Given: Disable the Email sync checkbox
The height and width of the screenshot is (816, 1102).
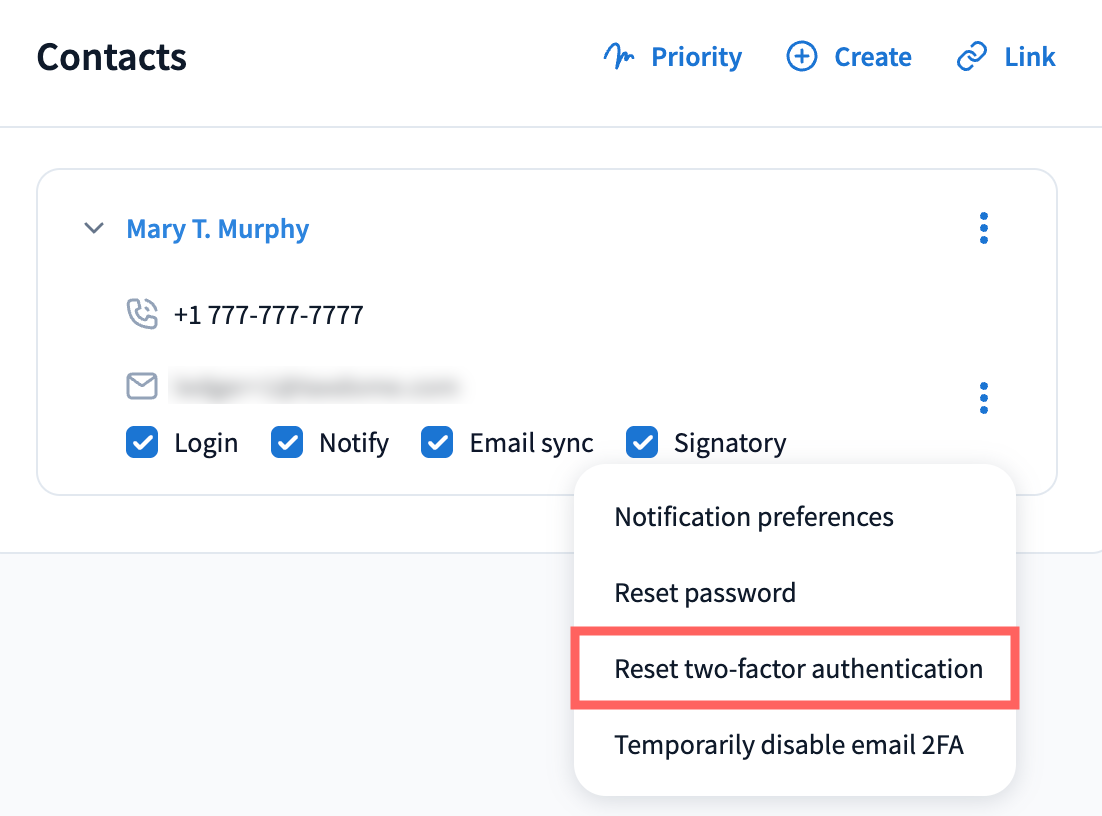Looking at the screenshot, I should pyautogui.click(x=437, y=442).
